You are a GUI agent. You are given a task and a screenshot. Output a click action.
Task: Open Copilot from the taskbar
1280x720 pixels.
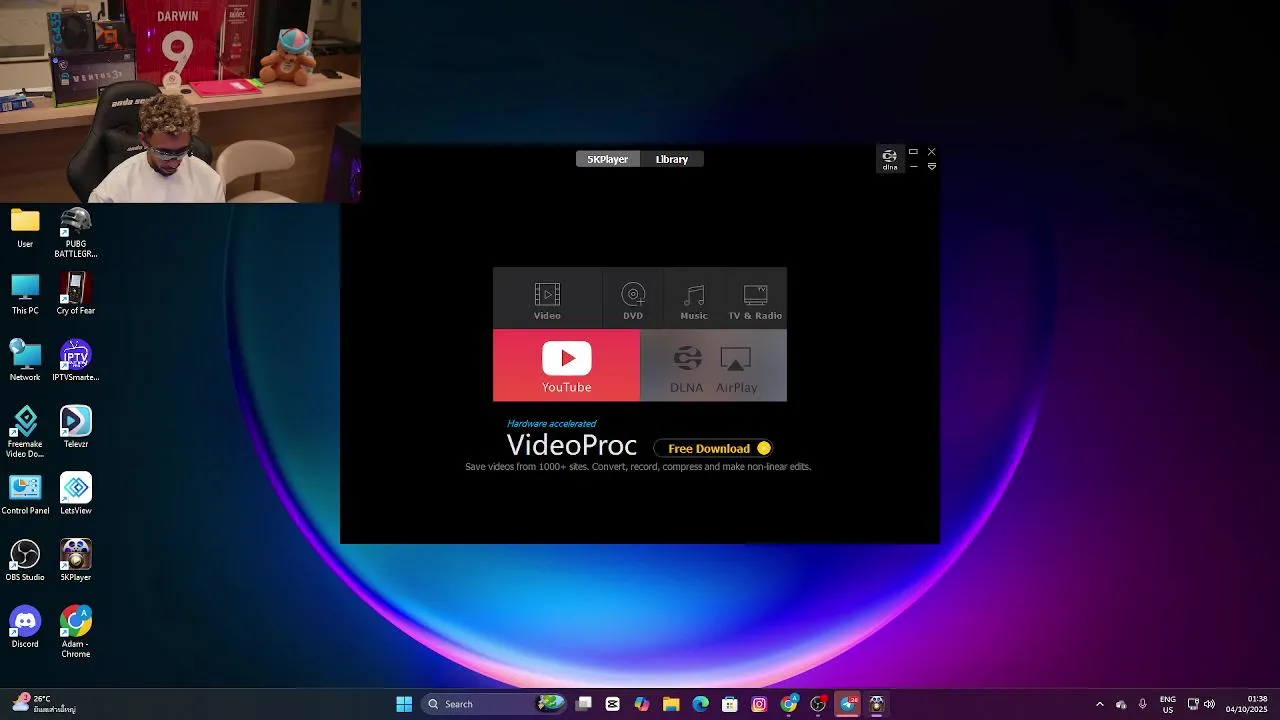[642, 704]
